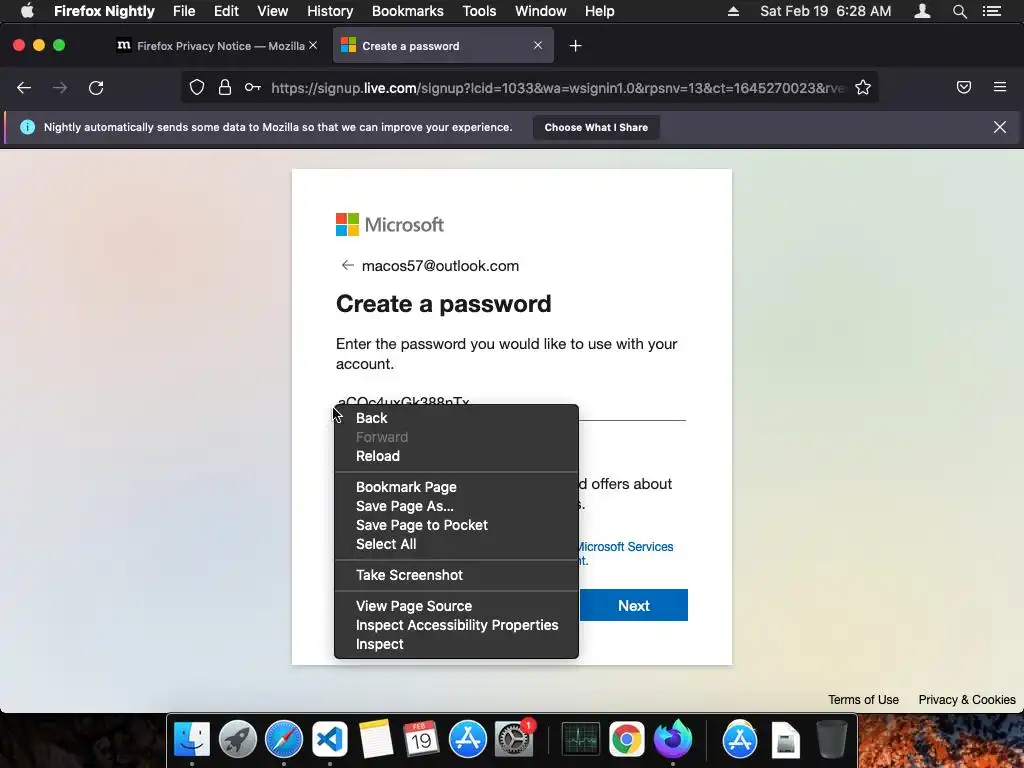The width and height of the screenshot is (1024, 768).
Task: Open Safari from the Dock
Action: (283, 739)
